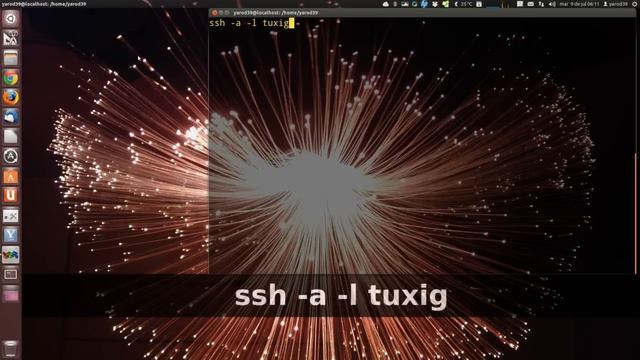Open the Ubuntu Dash home button

click(11, 19)
